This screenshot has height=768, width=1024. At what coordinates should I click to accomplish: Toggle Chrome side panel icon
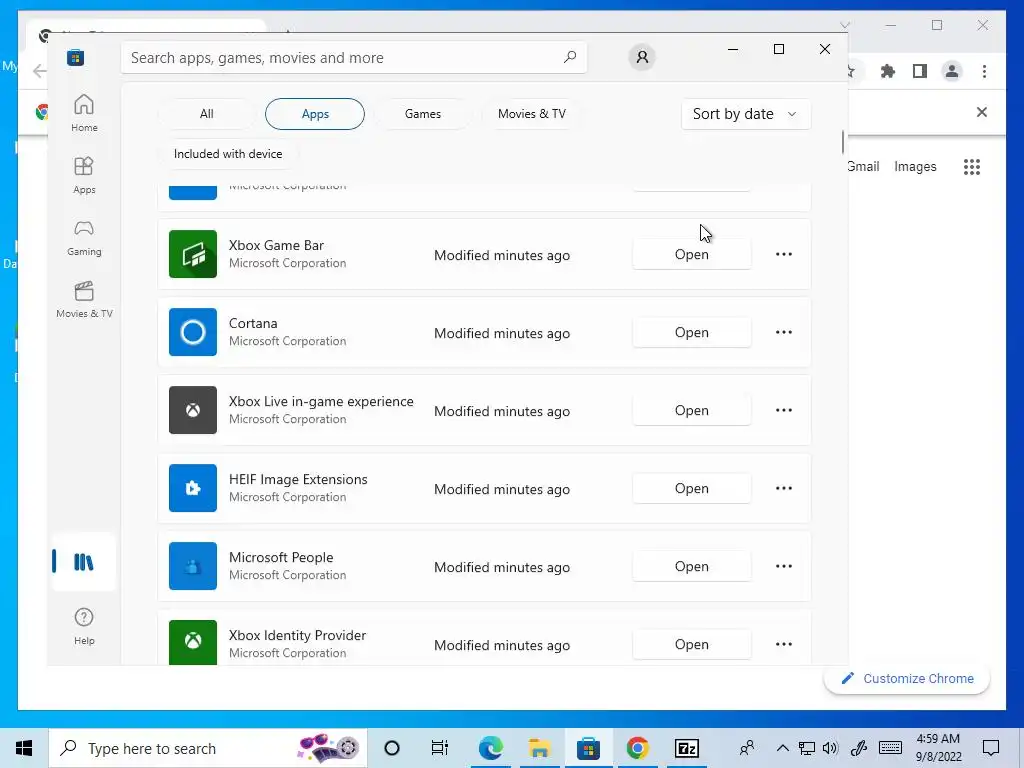click(x=920, y=71)
